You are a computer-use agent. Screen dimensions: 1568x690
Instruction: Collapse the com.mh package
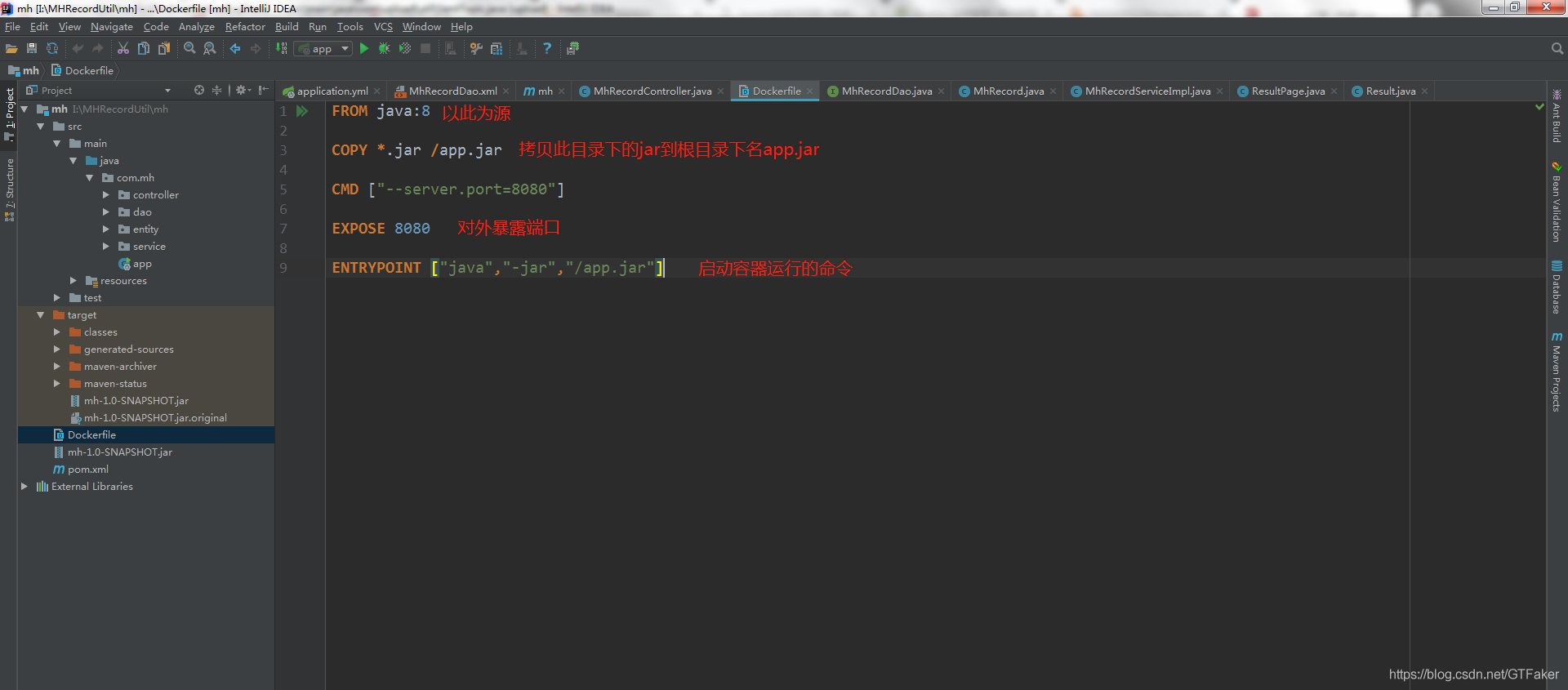pyautogui.click(x=90, y=177)
